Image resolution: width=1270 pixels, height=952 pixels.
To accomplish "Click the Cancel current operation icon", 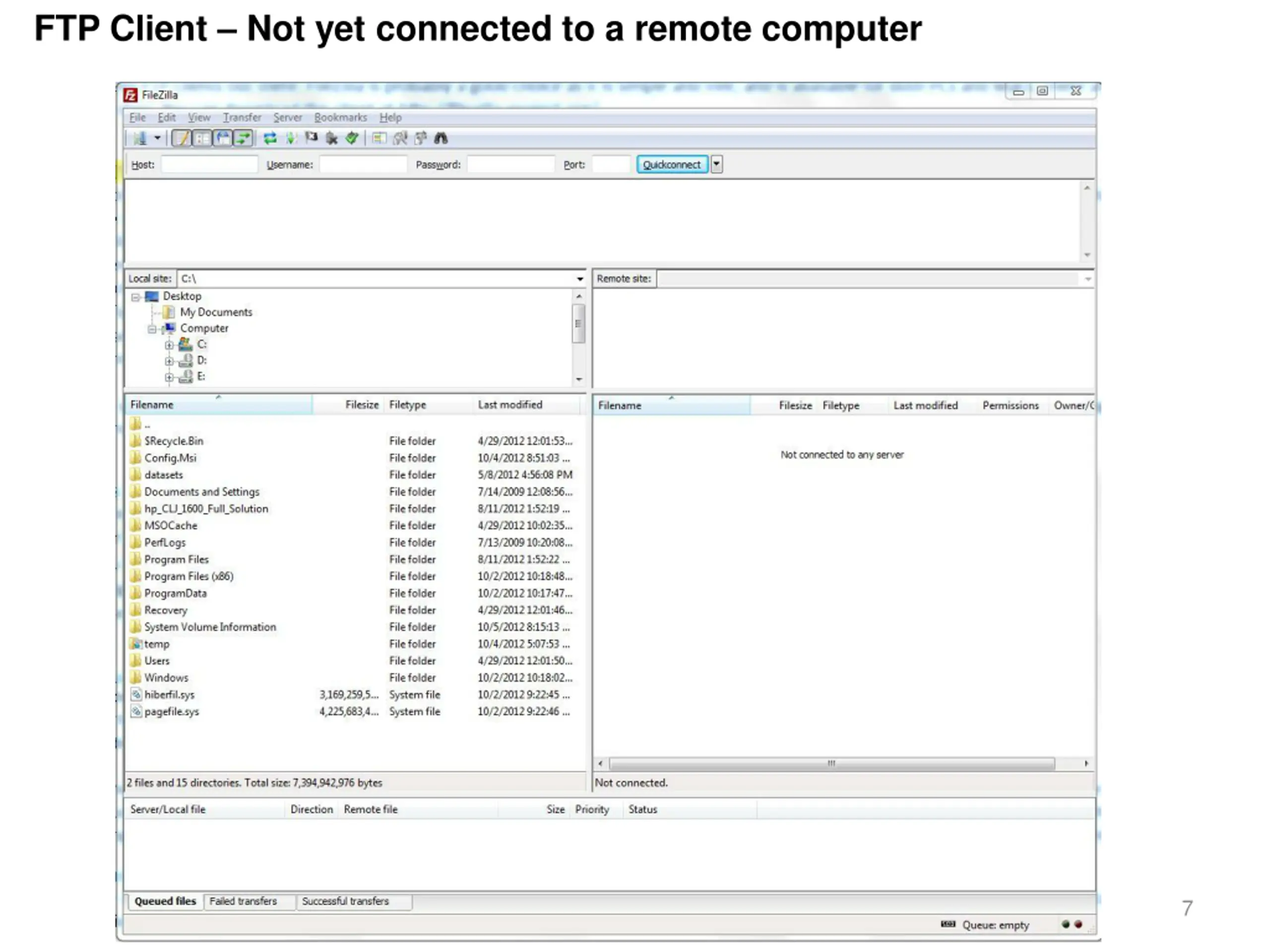I will (x=311, y=138).
